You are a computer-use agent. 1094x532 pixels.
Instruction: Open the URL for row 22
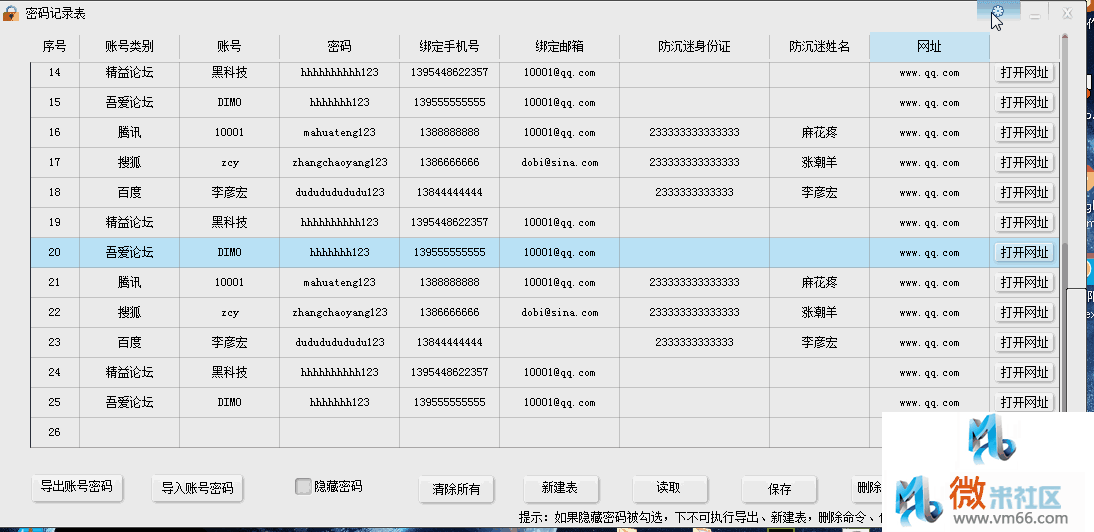coord(1024,312)
